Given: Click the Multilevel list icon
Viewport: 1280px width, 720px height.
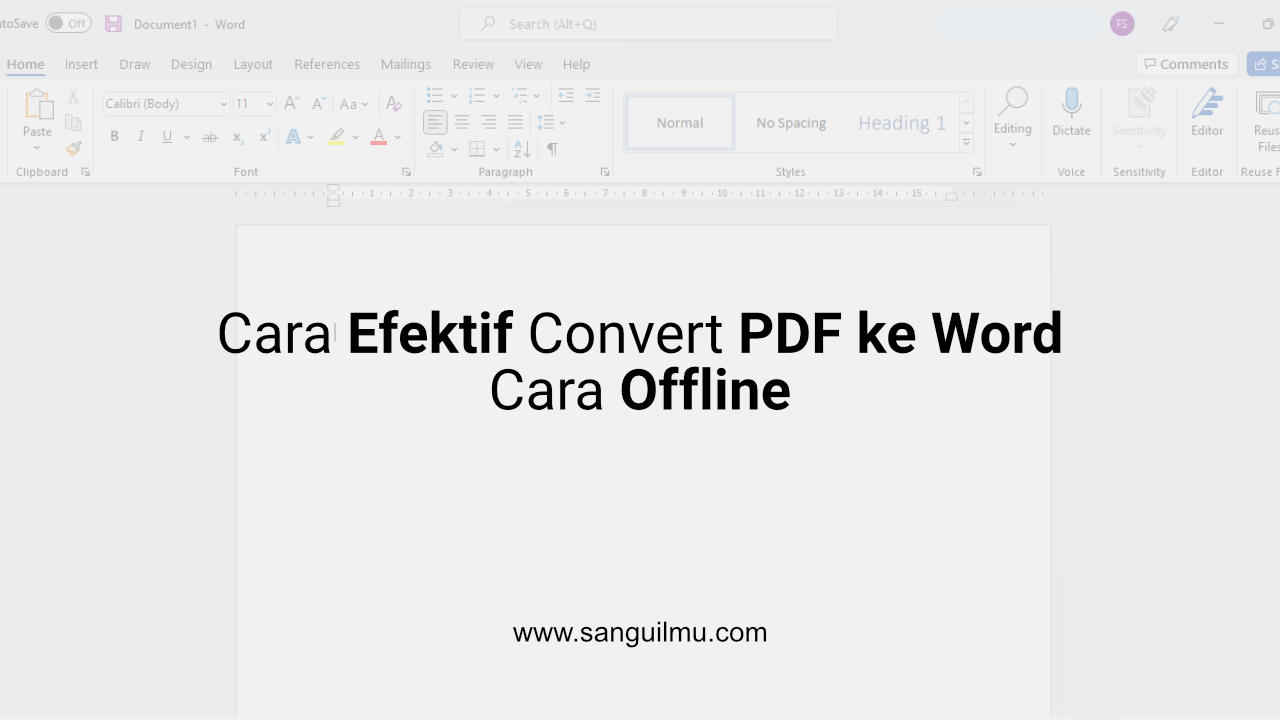Looking at the screenshot, I should click(519, 96).
